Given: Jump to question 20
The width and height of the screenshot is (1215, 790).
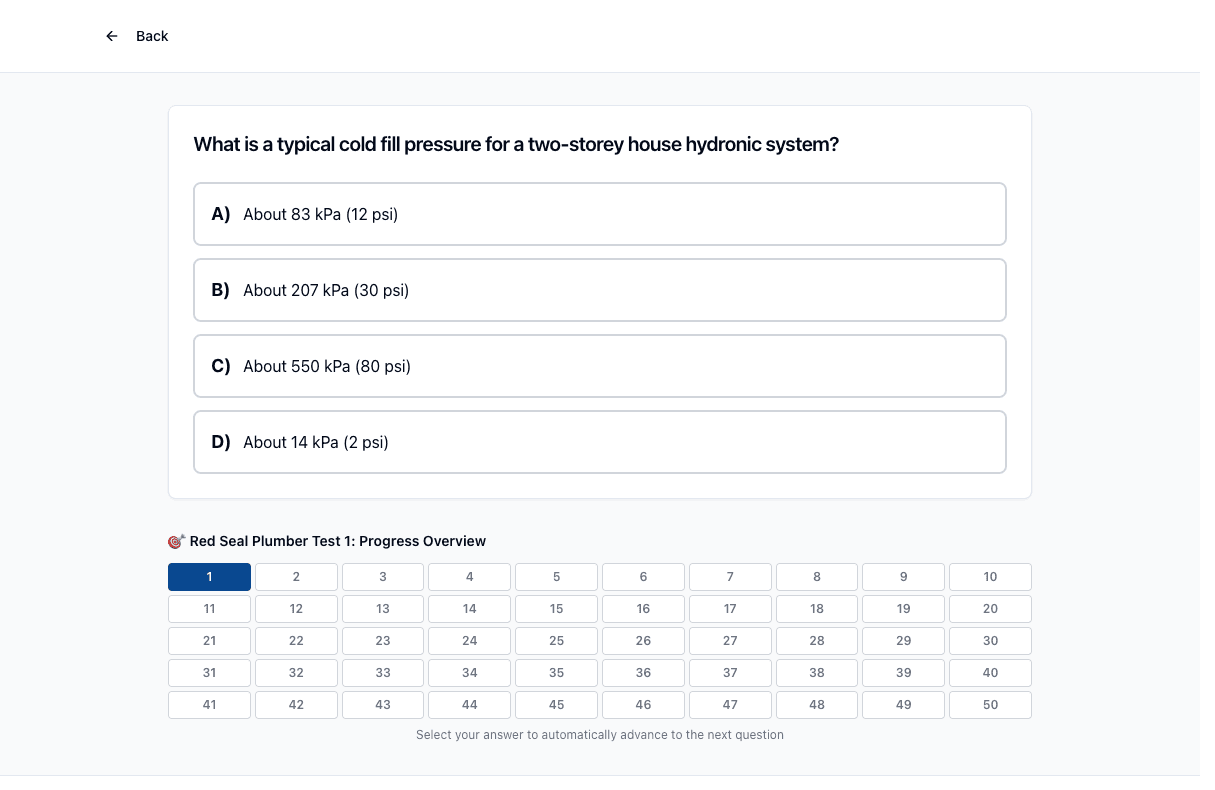Looking at the screenshot, I should coord(990,609).
